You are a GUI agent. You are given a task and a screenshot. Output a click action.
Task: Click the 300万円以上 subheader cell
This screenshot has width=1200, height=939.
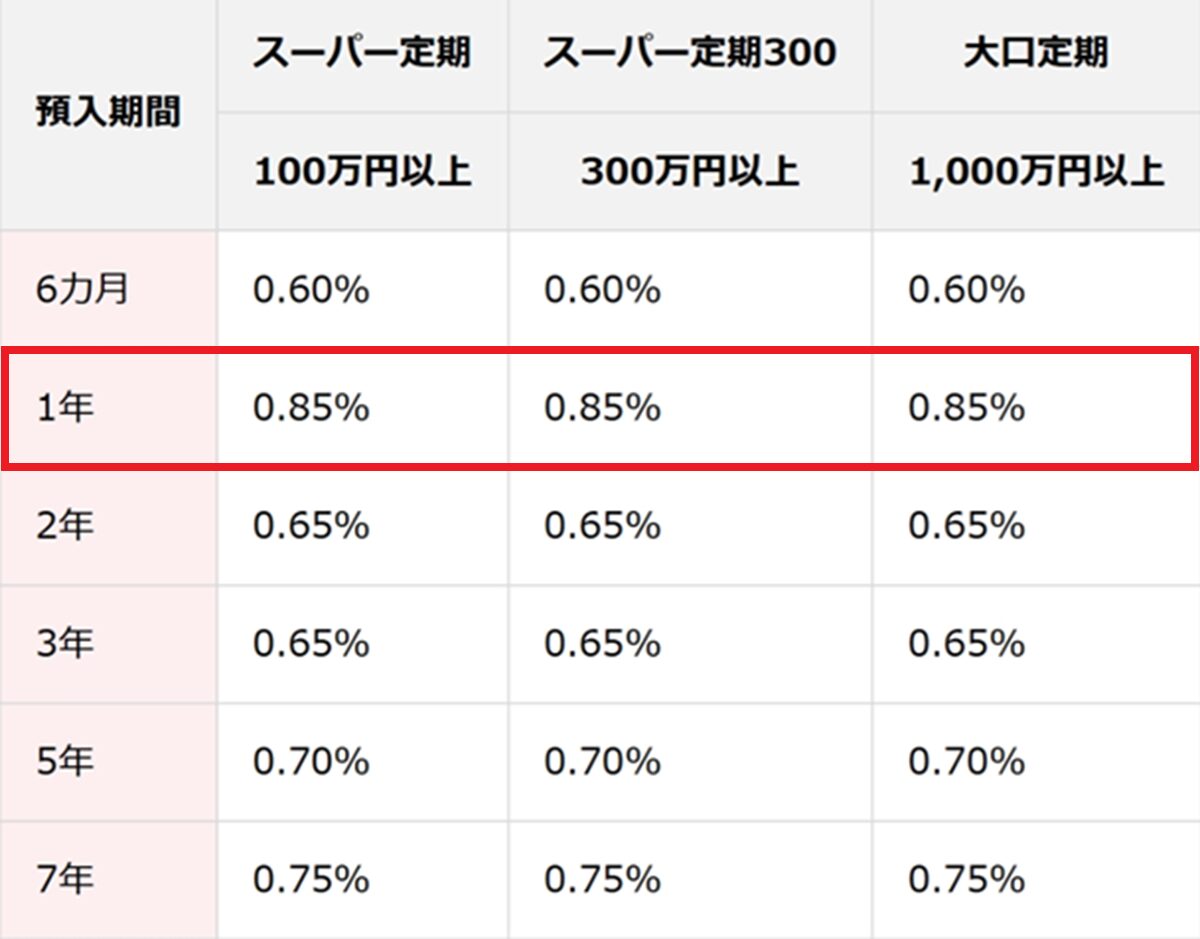click(x=690, y=172)
